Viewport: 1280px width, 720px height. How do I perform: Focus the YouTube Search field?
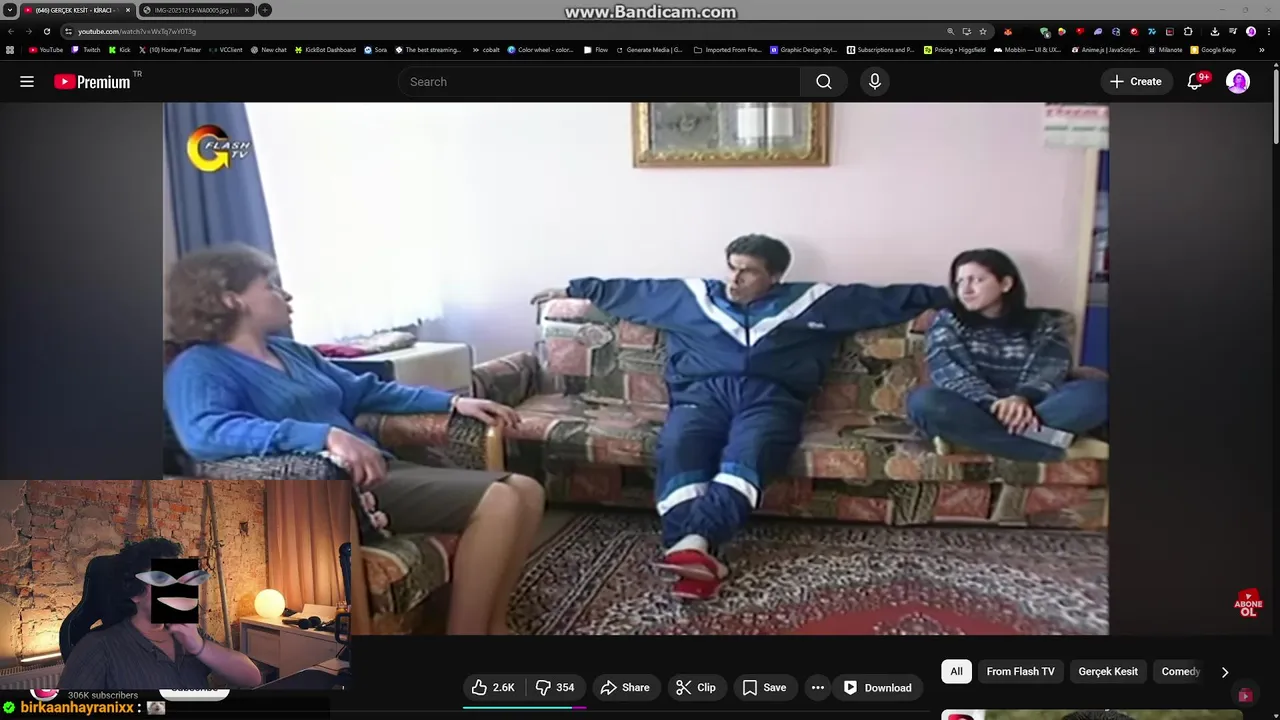pyautogui.click(x=600, y=82)
